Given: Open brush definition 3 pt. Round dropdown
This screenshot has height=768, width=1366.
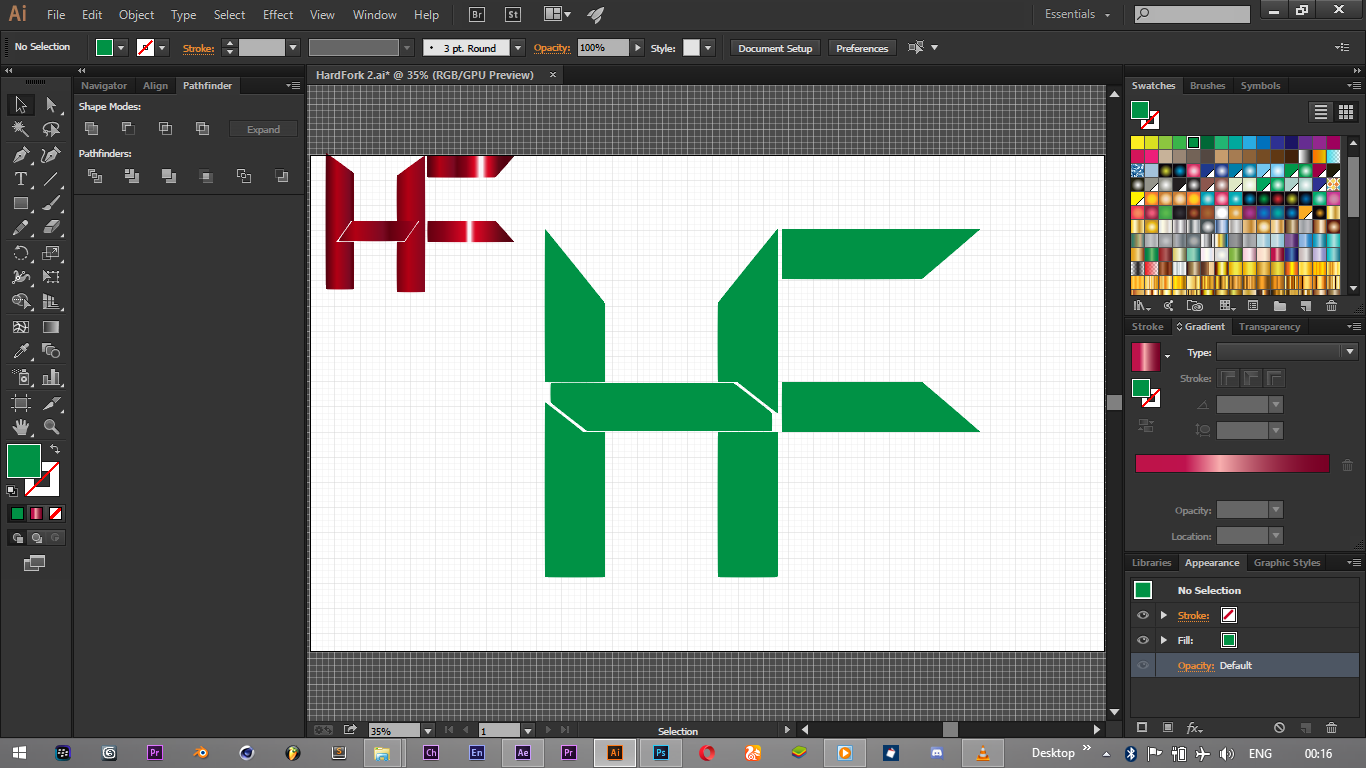Looking at the screenshot, I should coord(518,47).
